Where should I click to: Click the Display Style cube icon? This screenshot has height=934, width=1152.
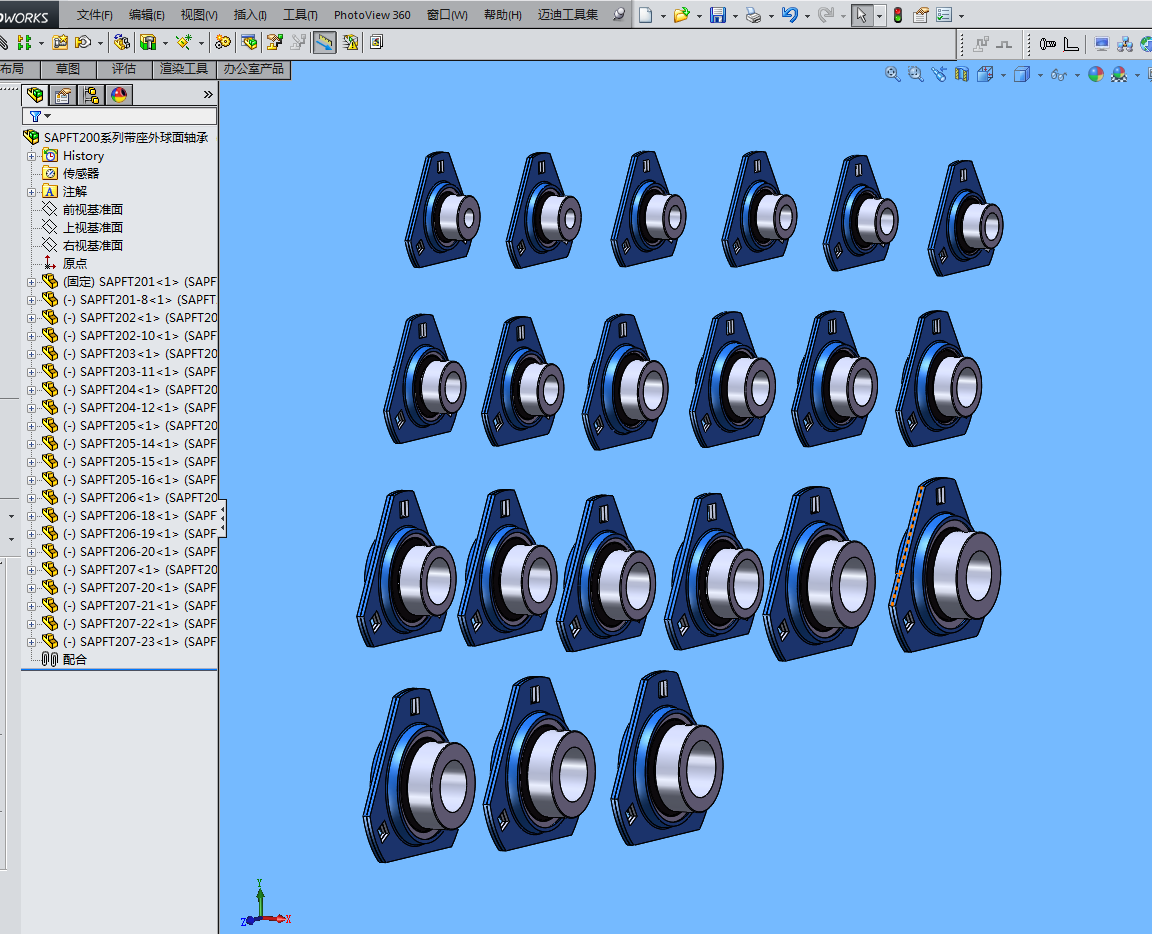tap(1022, 74)
